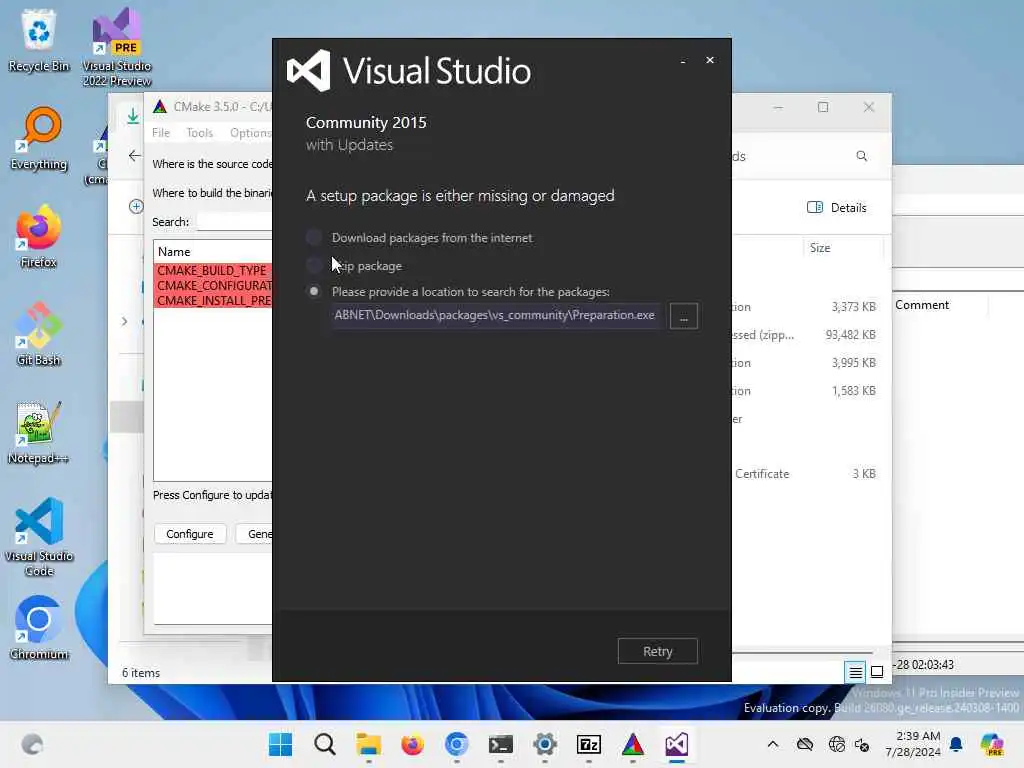Open 7-Zip from the taskbar

tap(588, 744)
